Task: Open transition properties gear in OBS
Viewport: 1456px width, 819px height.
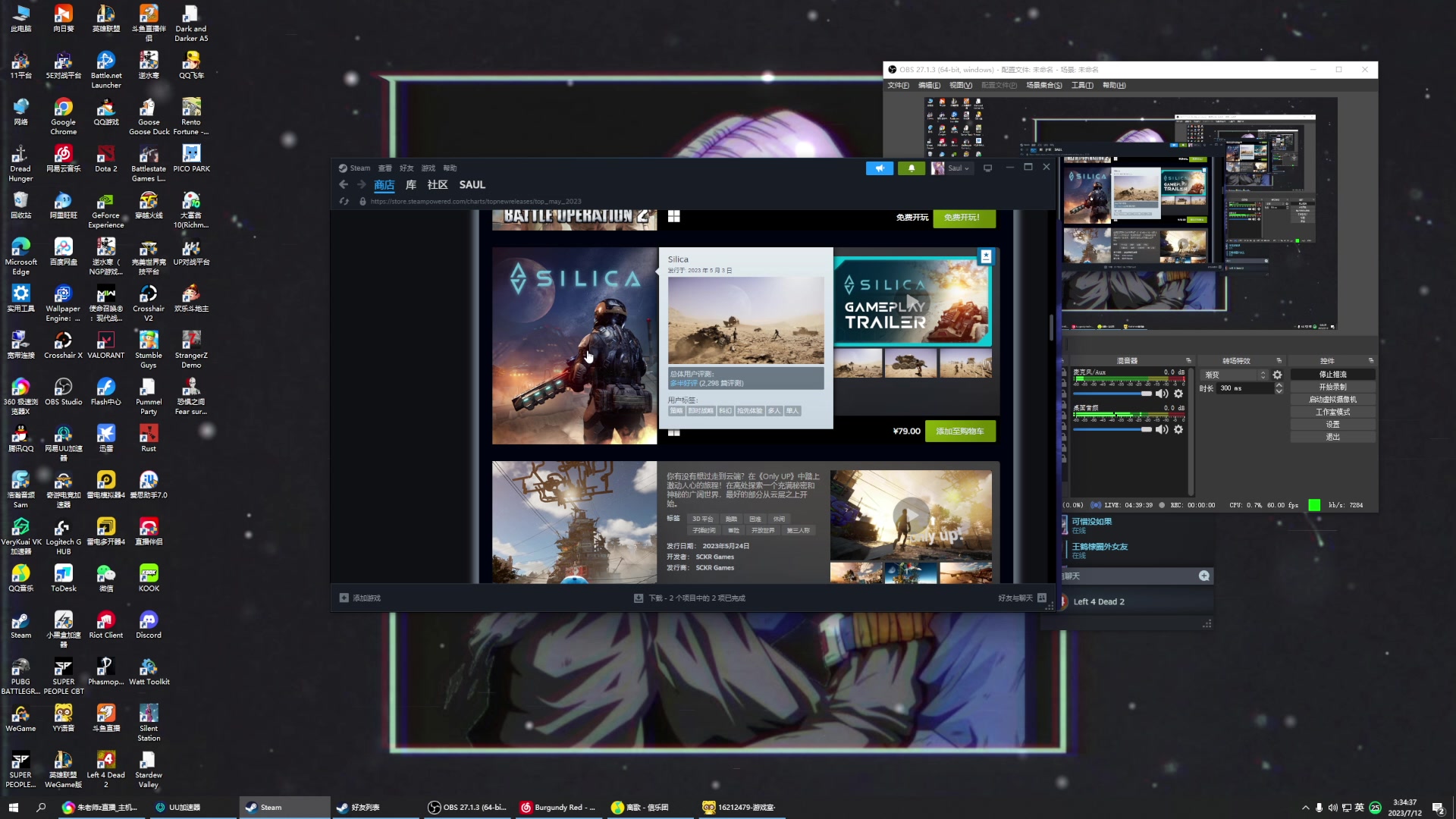Action: click(1278, 375)
